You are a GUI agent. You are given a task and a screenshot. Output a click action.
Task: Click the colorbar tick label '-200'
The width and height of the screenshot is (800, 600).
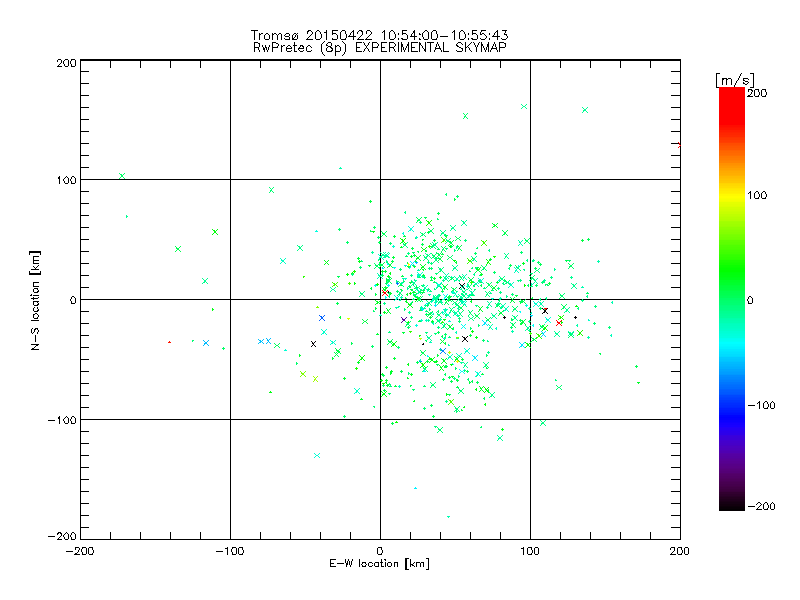762,506
